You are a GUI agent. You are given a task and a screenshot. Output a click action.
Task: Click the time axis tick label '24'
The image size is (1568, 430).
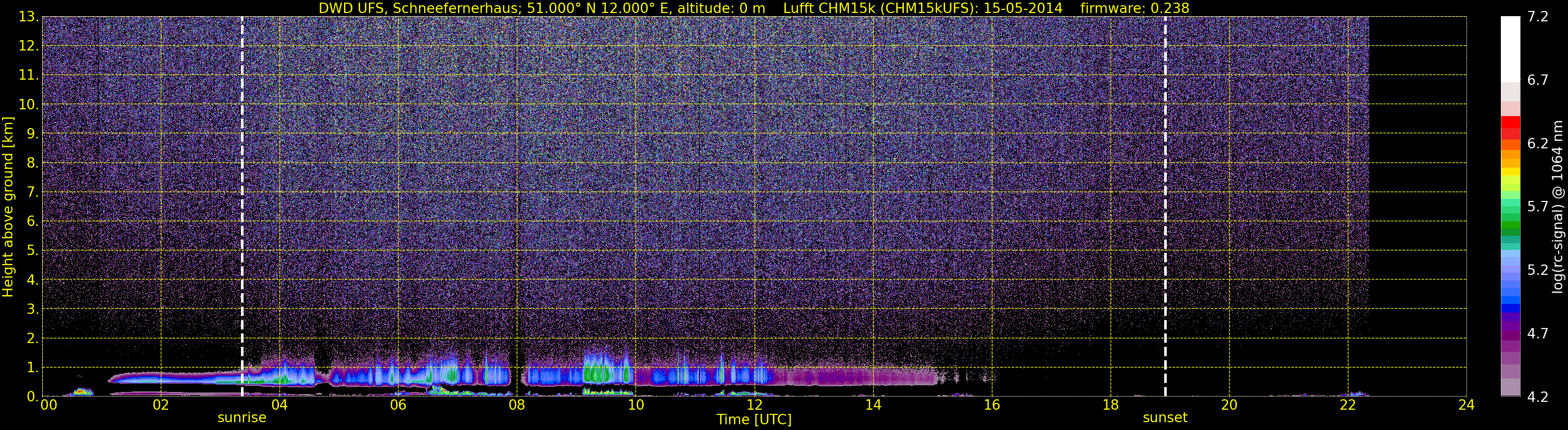[1467, 405]
